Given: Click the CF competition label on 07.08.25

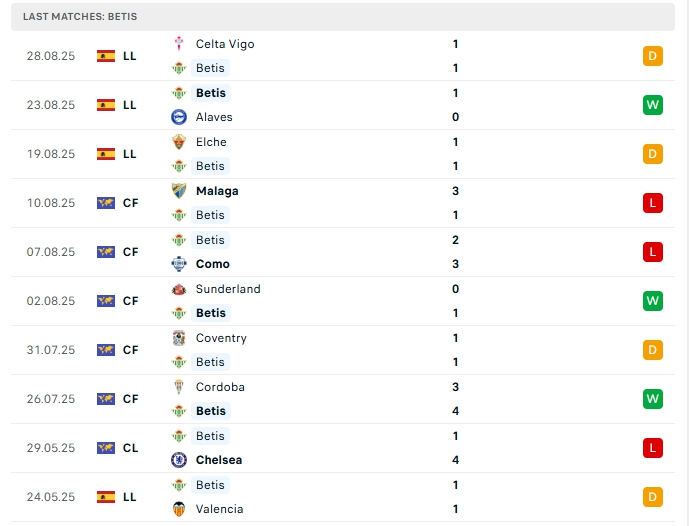Looking at the screenshot, I should click(130, 252).
